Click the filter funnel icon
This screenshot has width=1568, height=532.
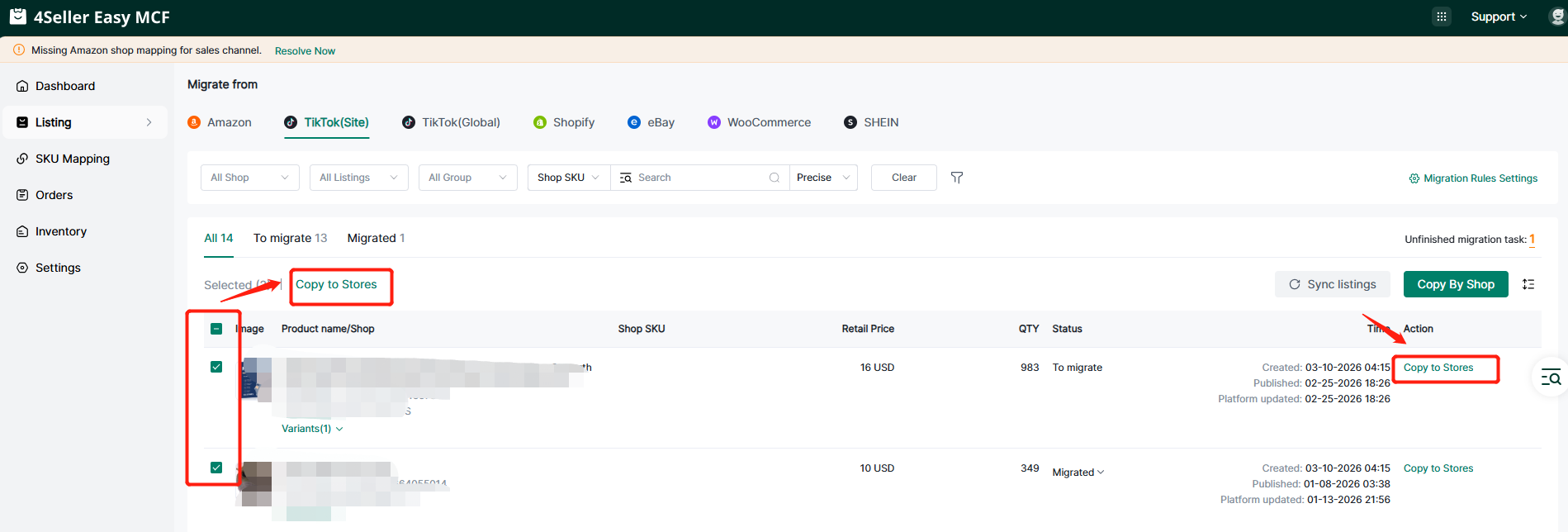(x=957, y=178)
